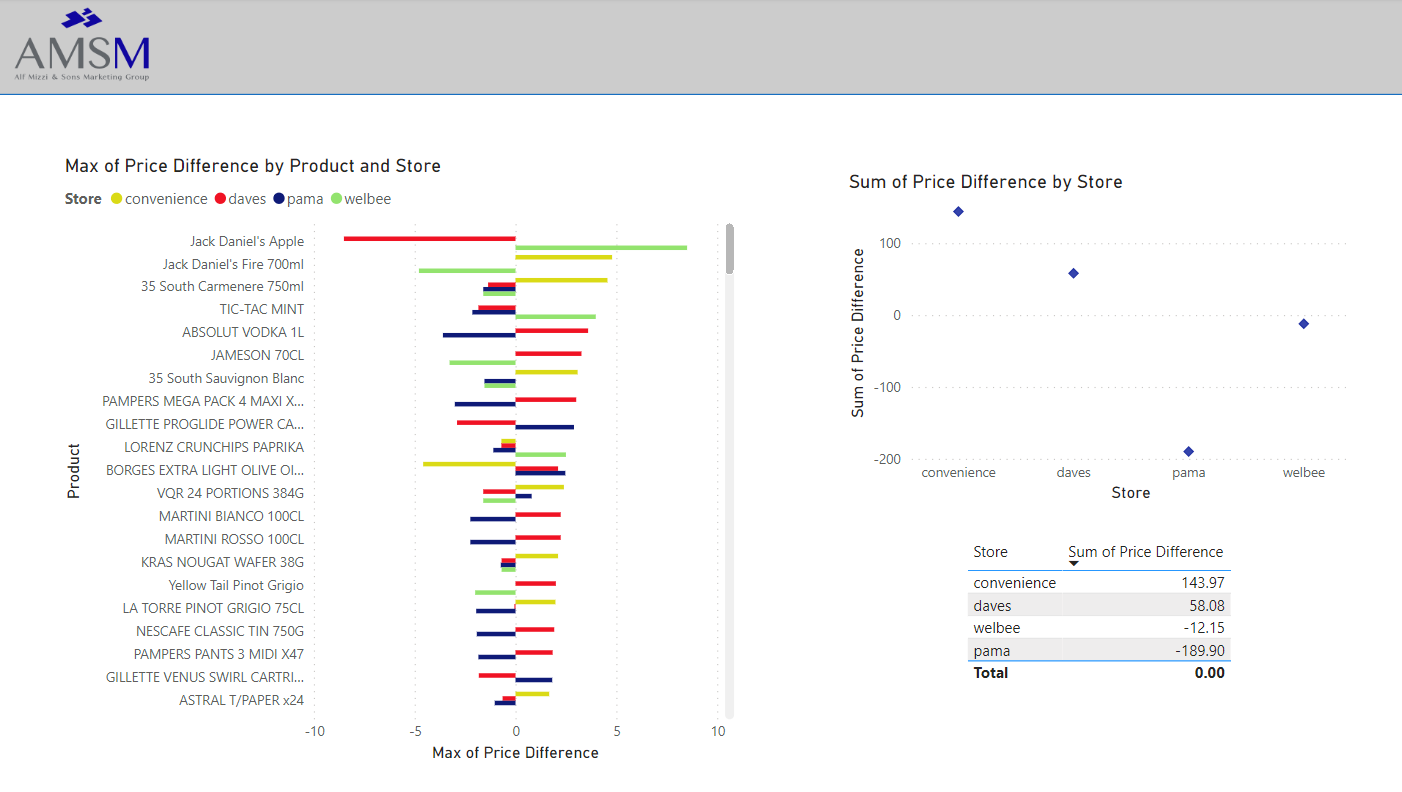Click the PAMPERS PANTS 3 MIDI X47 label
This screenshot has height=792, width=1402.
[219, 654]
